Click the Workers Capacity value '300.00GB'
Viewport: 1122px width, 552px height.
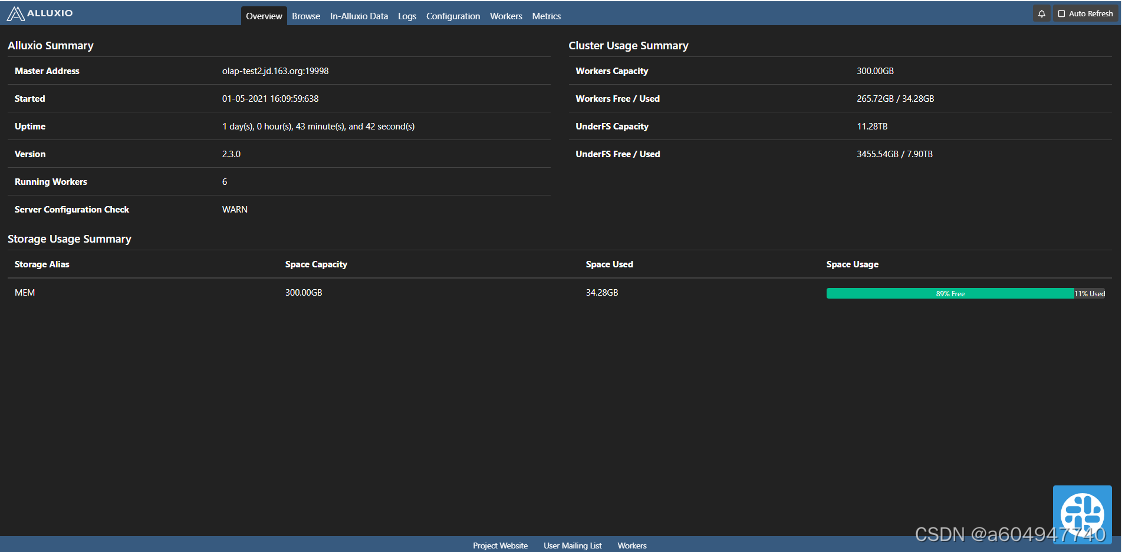(x=875, y=71)
